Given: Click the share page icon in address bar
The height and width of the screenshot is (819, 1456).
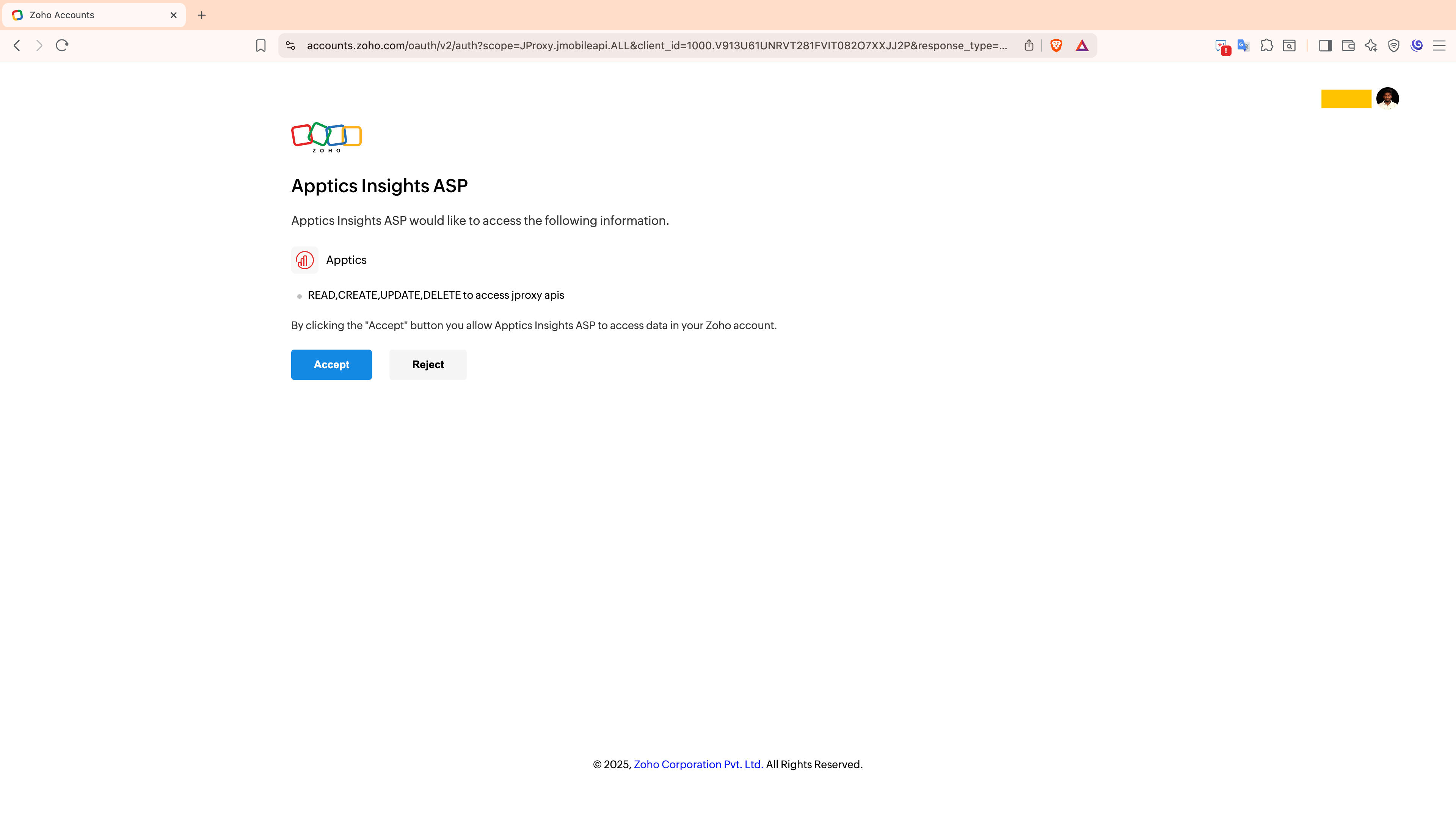Looking at the screenshot, I should 1029,45.
